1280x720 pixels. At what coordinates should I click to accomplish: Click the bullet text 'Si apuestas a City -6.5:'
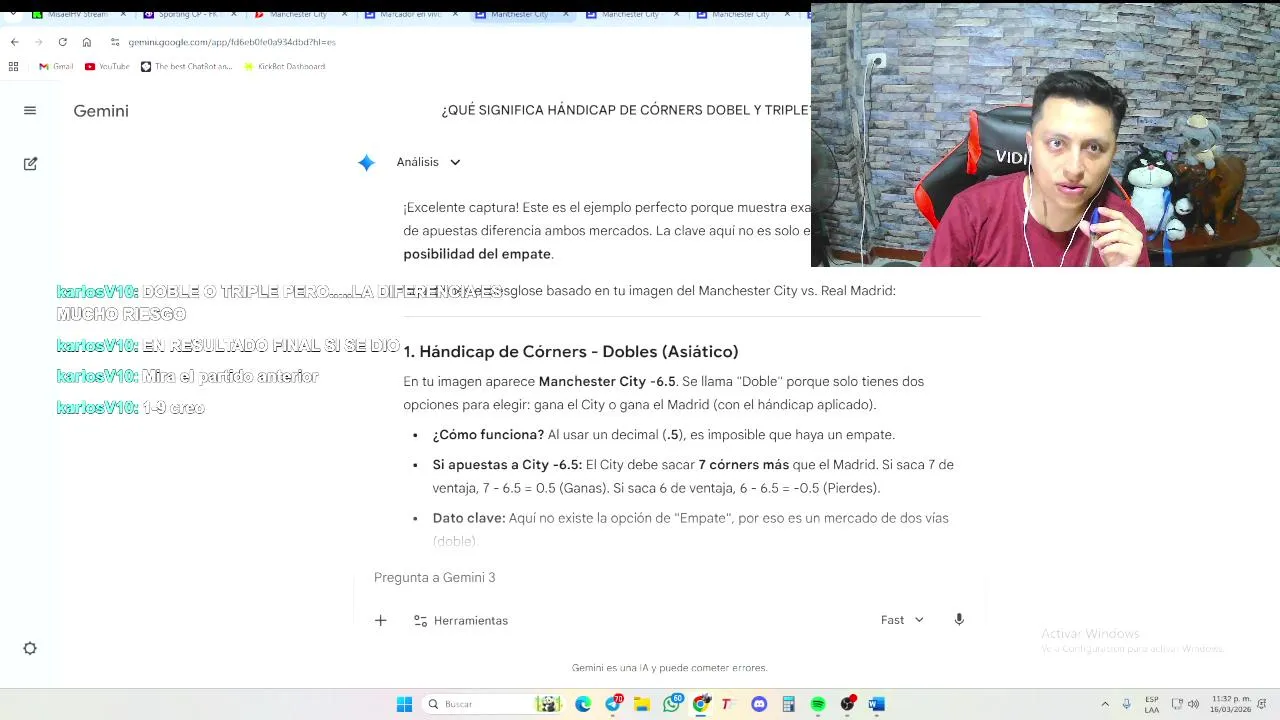pyautogui.click(x=507, y=465)
